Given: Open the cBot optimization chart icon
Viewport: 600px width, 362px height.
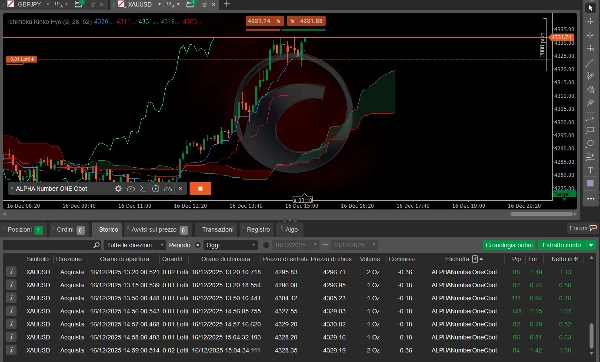Looking at the screenshot, I should coord(168,189).
